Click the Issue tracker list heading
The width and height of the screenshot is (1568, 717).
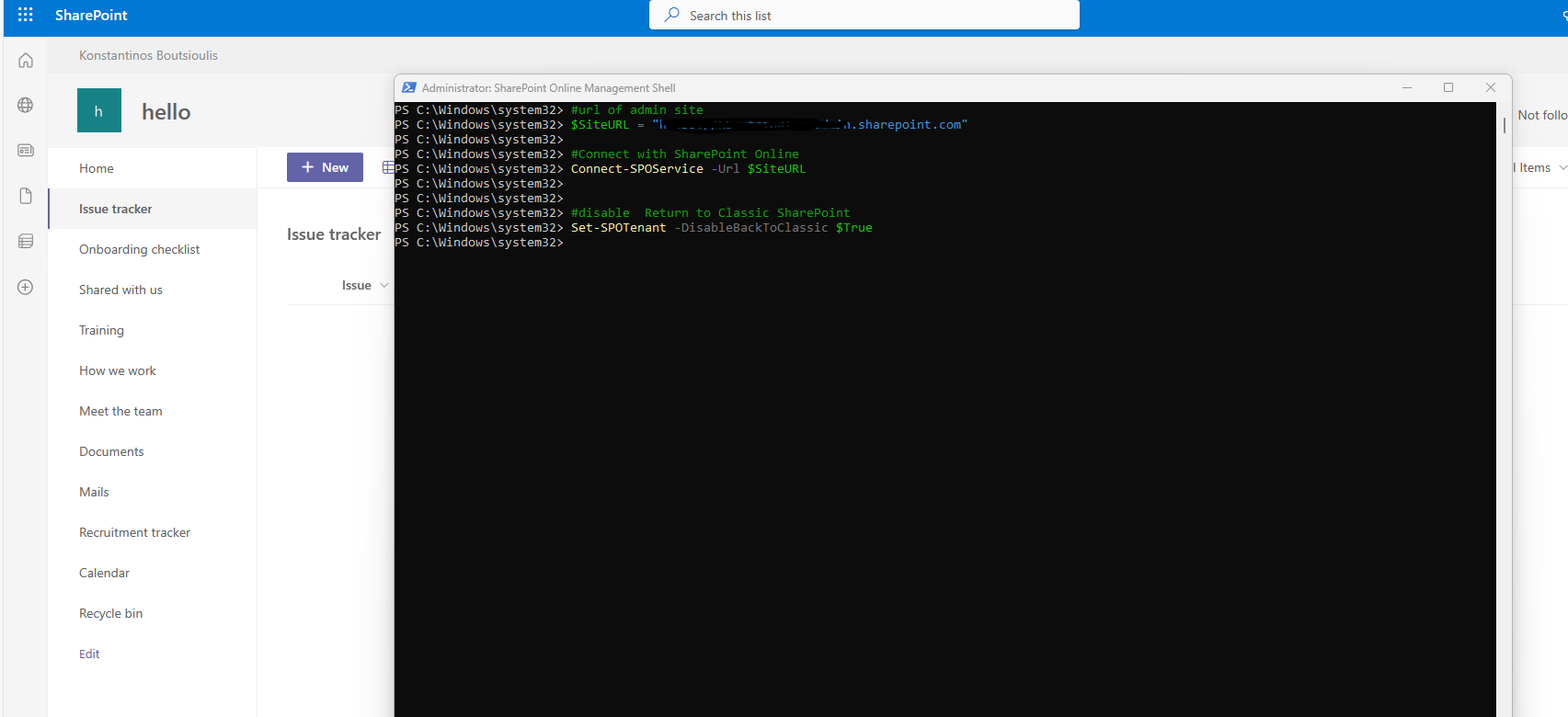click(x=334, y=234)
